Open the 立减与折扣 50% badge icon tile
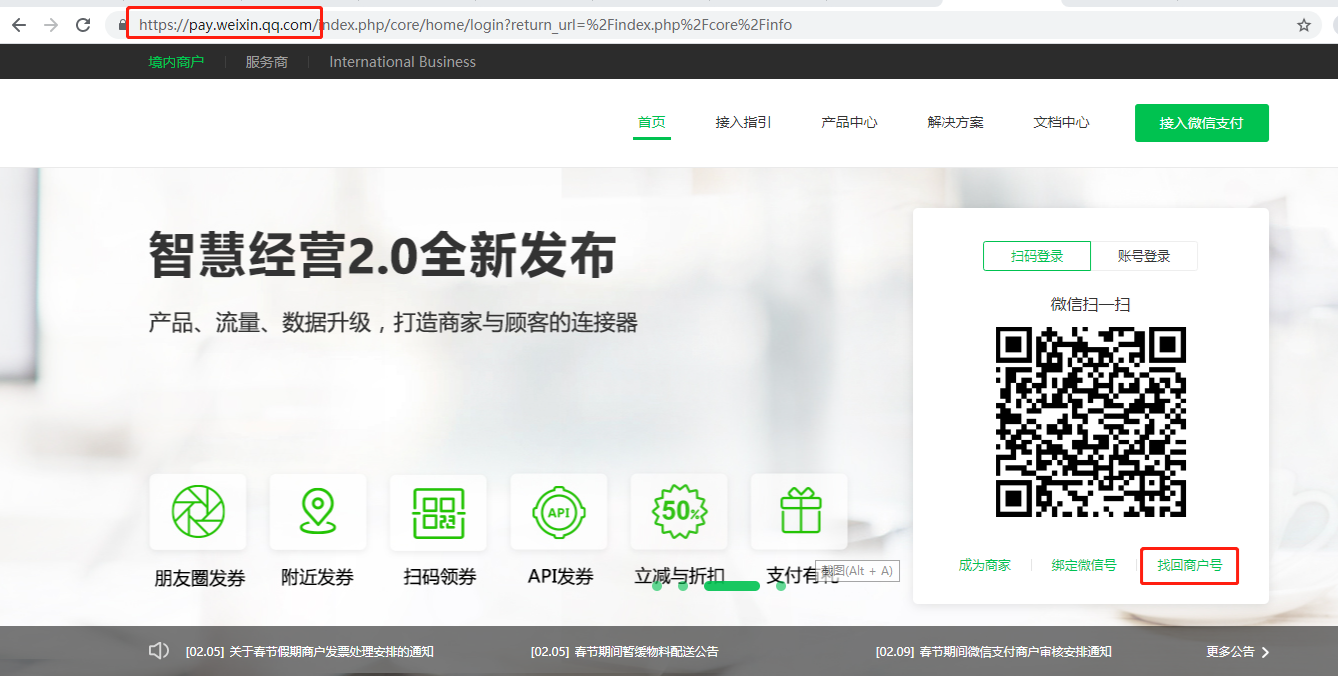The height and width of the screenshot is (681, 1338). pos(679,512)
